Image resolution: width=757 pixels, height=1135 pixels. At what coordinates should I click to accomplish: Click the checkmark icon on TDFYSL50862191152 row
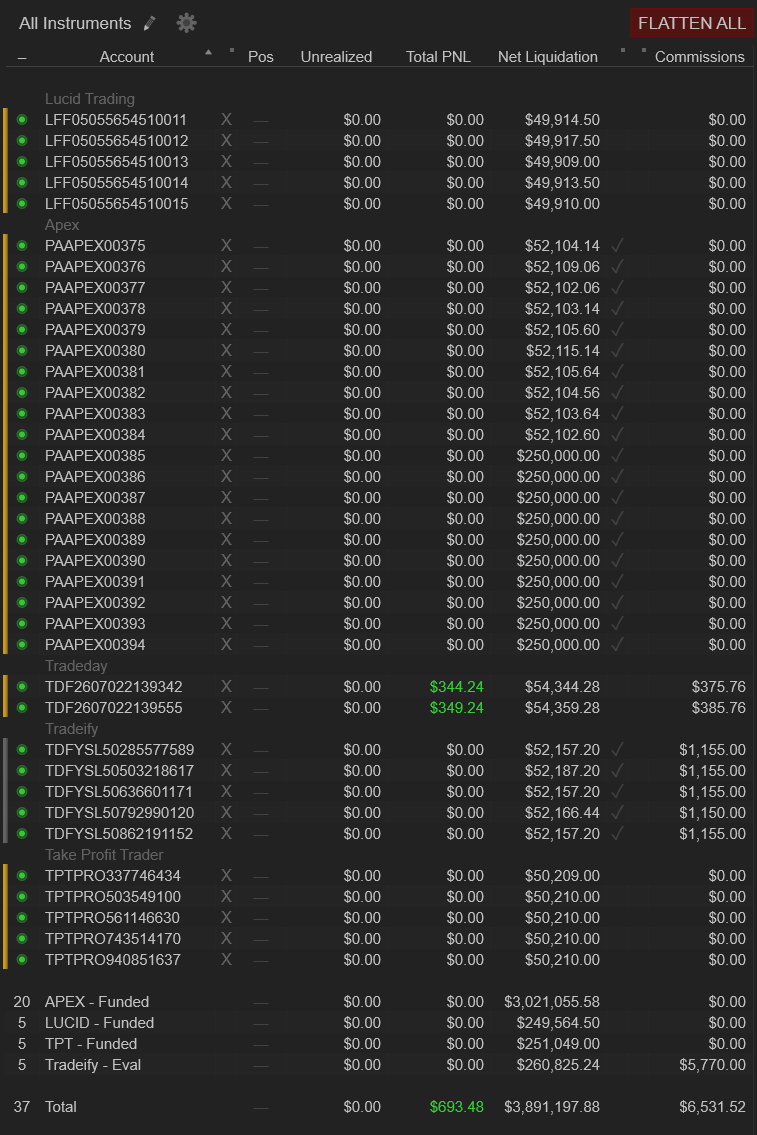[617, 833]
